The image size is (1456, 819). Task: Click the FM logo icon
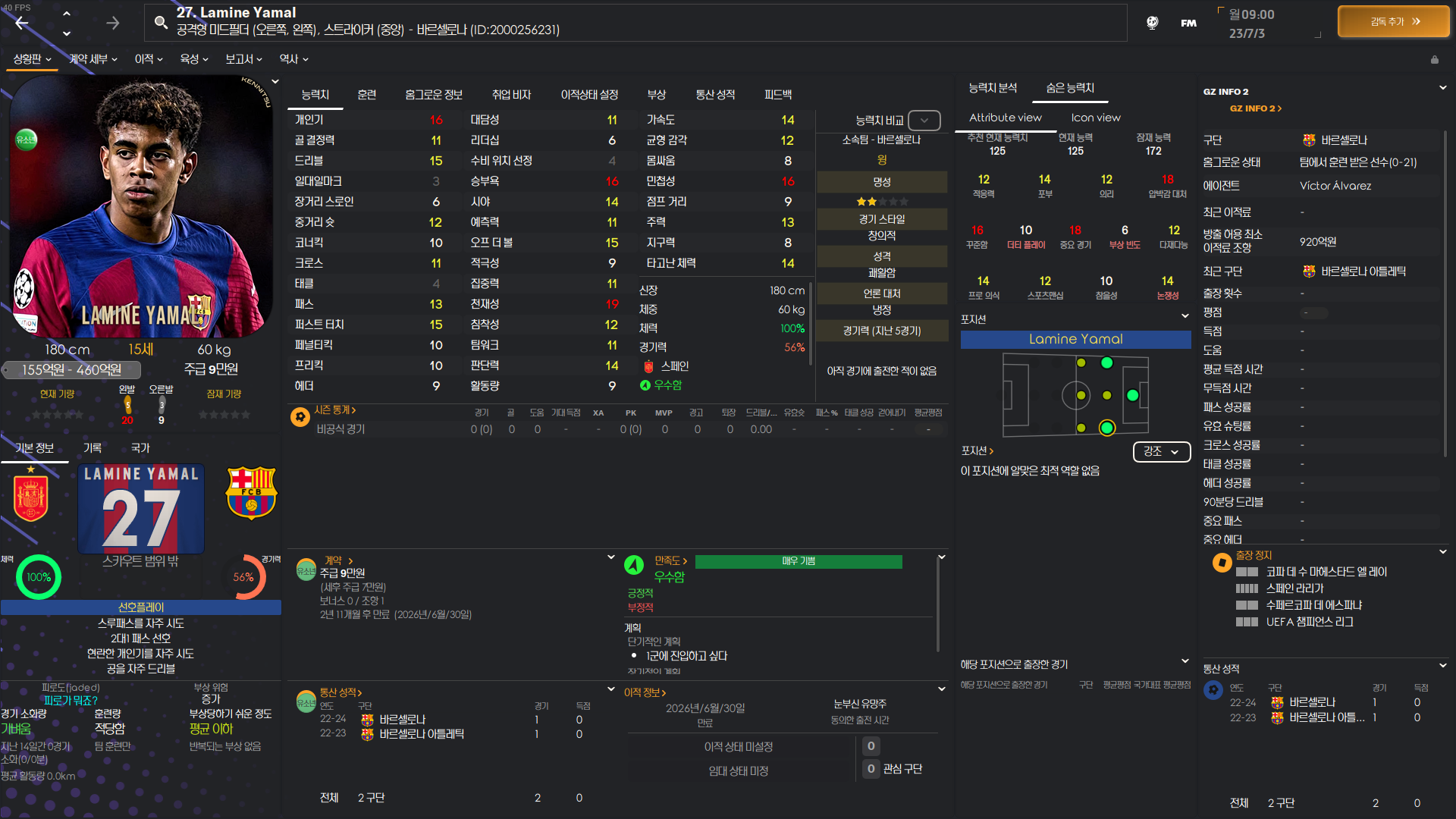coord(1188,23)
